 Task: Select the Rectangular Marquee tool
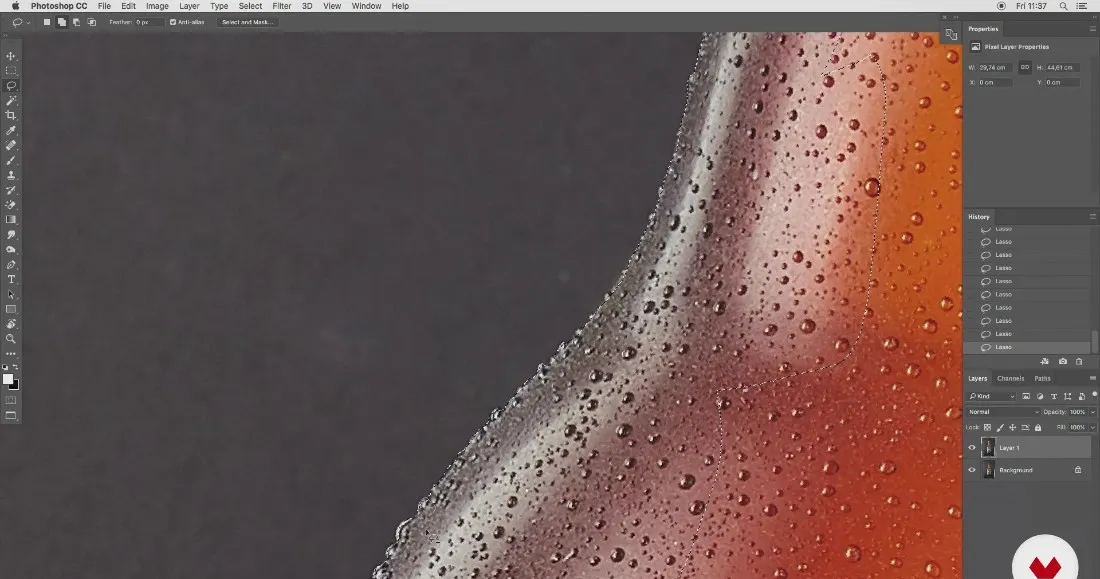pos(11,71)
